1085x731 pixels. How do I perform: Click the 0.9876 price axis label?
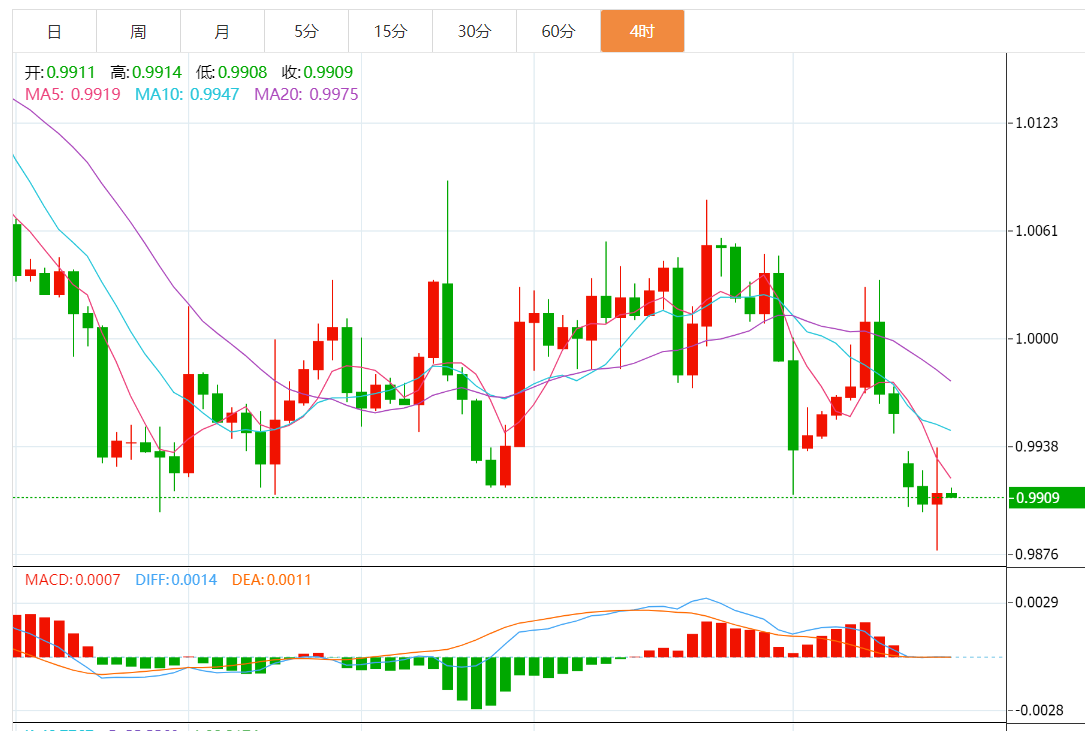pos(1037,554)
